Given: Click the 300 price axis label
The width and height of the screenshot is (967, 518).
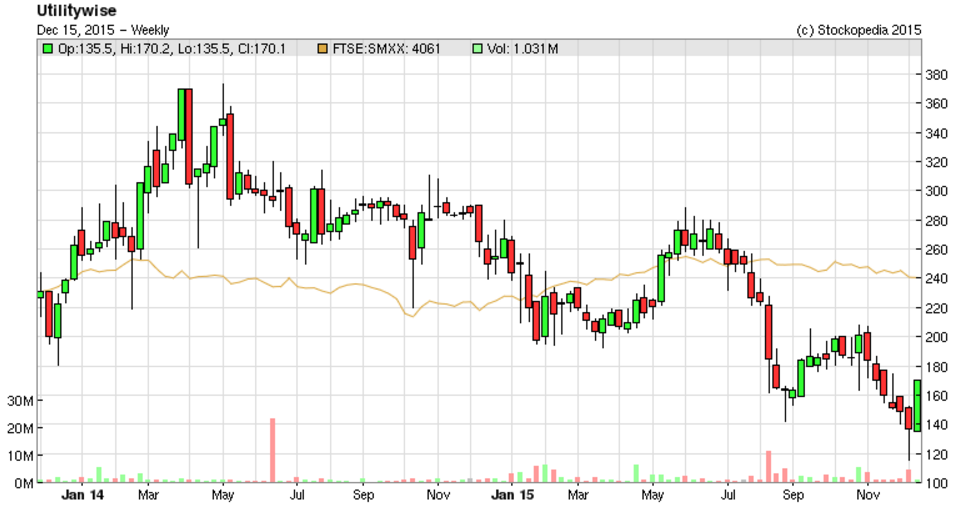Looking at the screenshot, I should pyautogui.click(x=936, y=191).
